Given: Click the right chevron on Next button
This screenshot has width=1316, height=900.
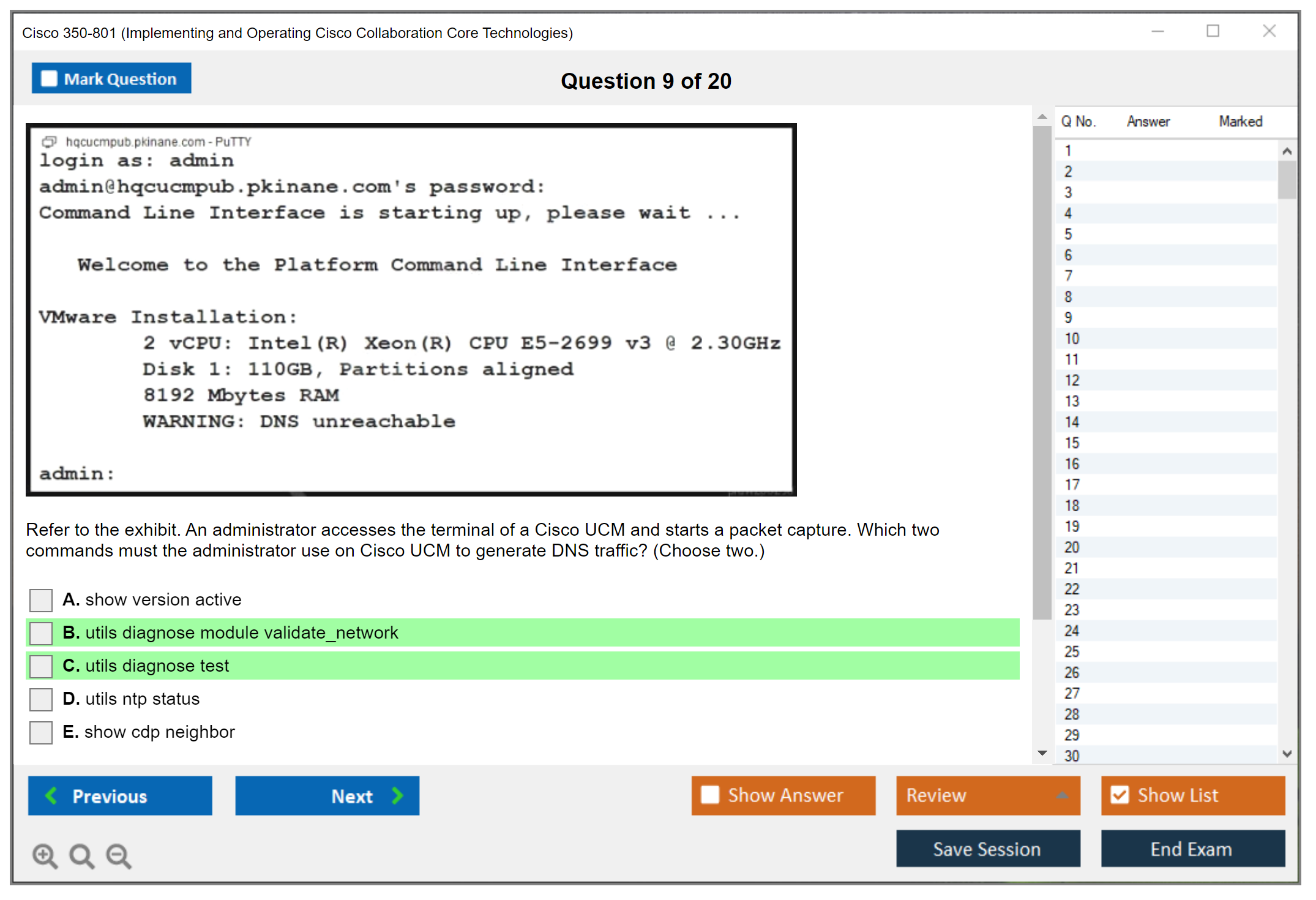Looking at the screenshot, I should (397, 795).
